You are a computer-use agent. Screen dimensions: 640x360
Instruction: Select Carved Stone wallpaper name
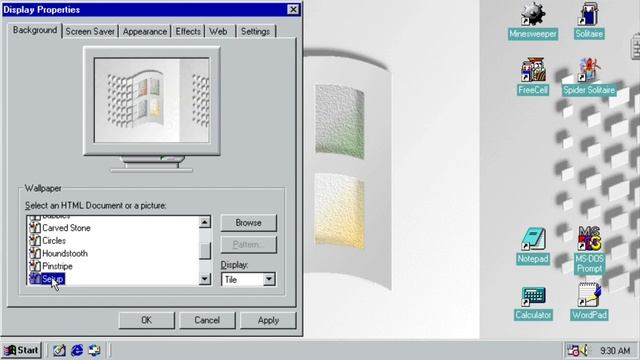(x=66, y=228)
